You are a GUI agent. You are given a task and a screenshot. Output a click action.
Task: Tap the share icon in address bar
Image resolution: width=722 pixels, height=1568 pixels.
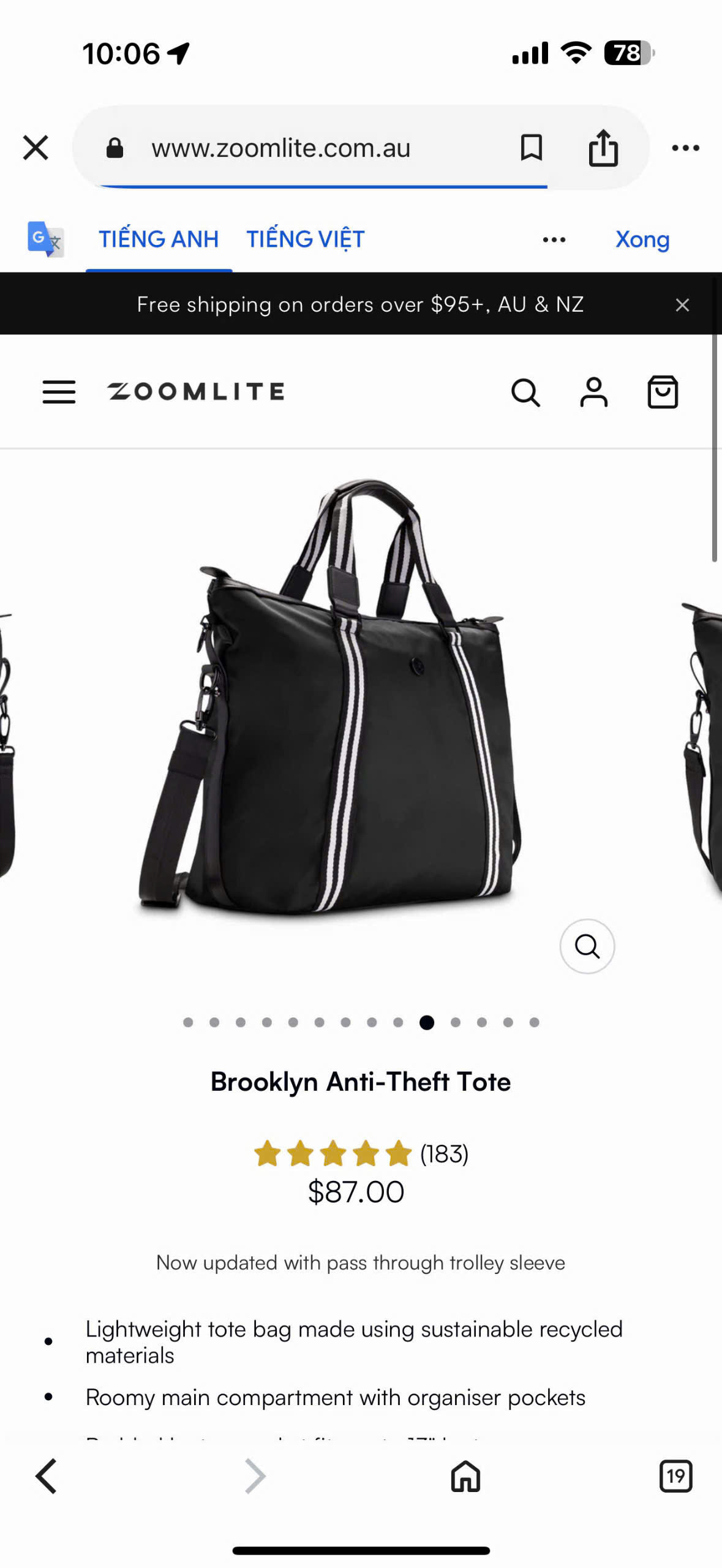click(603, 148)
